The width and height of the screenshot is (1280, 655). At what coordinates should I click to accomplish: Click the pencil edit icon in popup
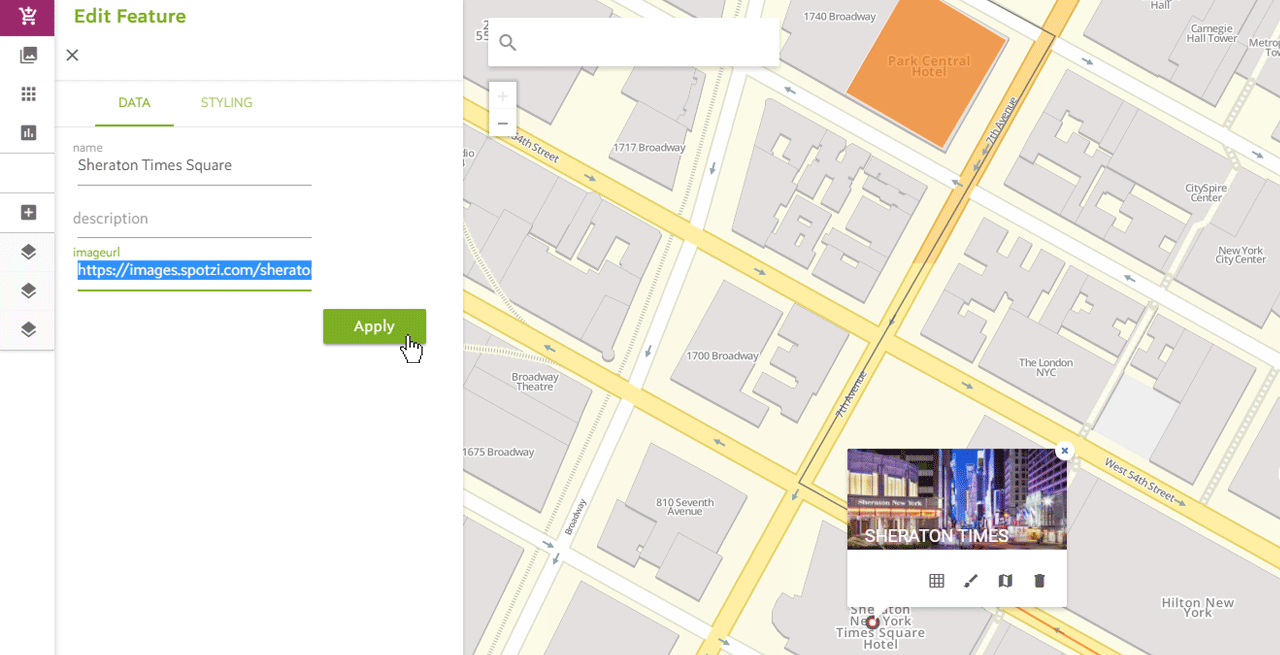point(970,581)
